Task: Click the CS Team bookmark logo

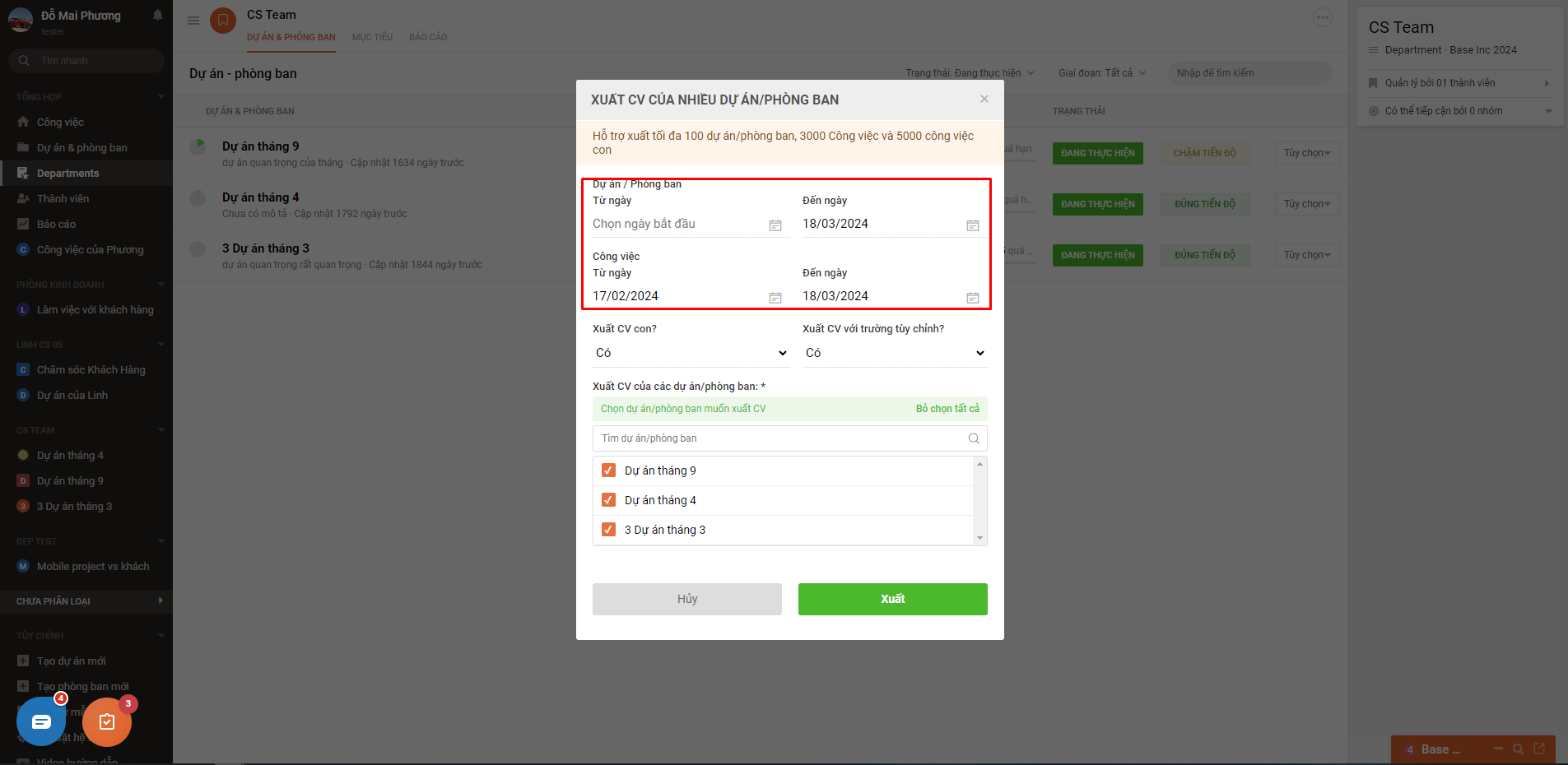Action: pos(223,21)
